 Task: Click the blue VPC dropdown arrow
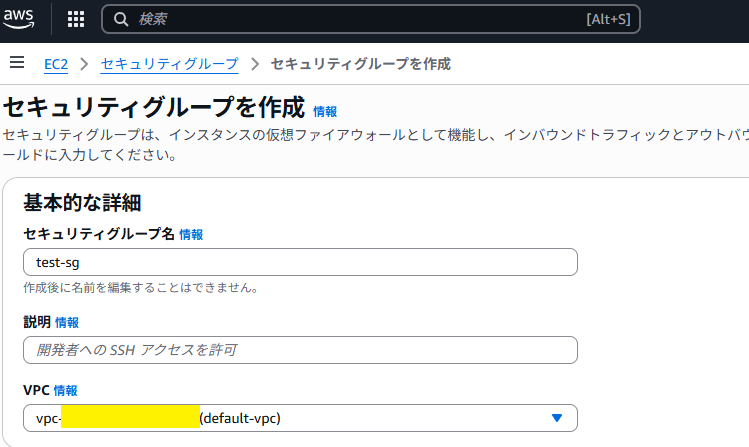tap(557, 418)
